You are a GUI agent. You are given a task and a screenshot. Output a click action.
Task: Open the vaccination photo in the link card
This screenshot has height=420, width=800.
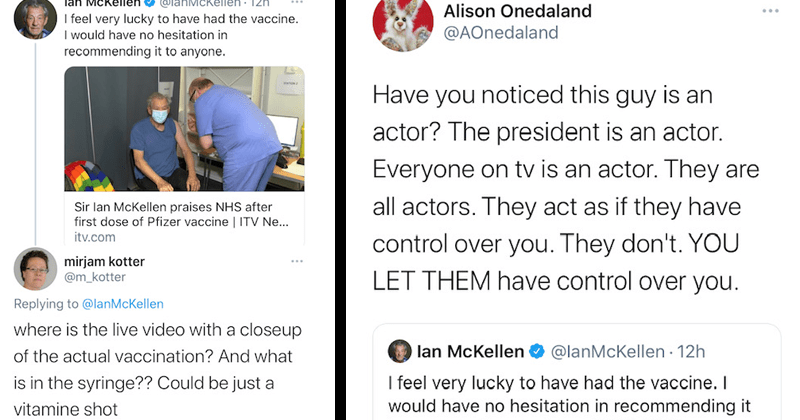tap(184, 130)
